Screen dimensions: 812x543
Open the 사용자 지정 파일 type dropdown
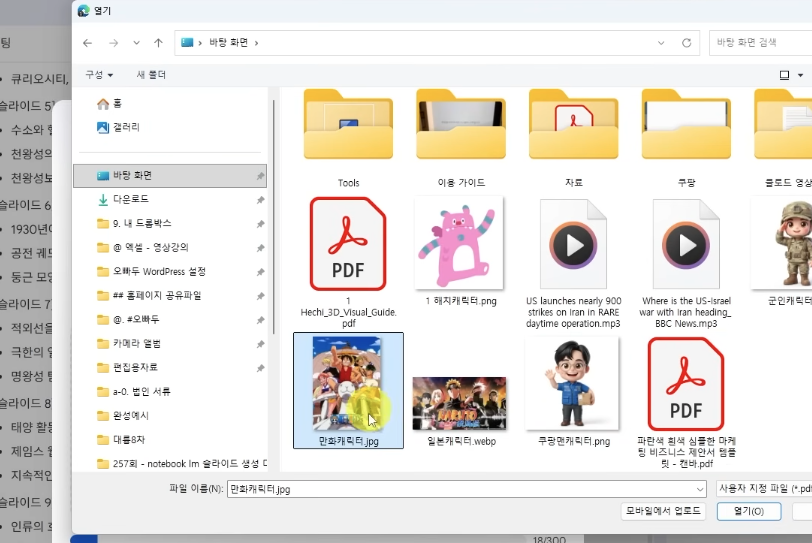point(764,489)
